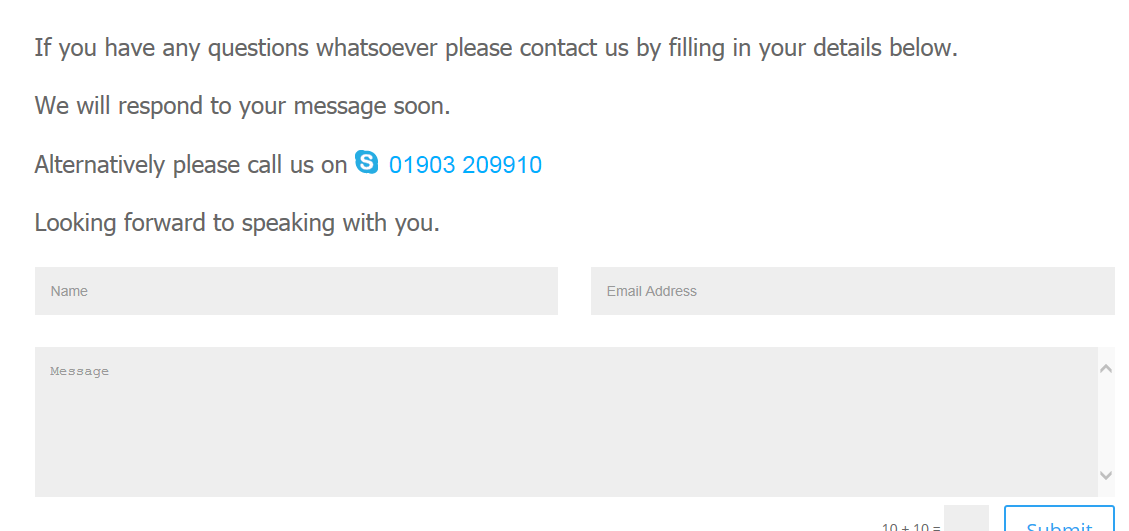Click the 'Message' placeholder text

79,371
